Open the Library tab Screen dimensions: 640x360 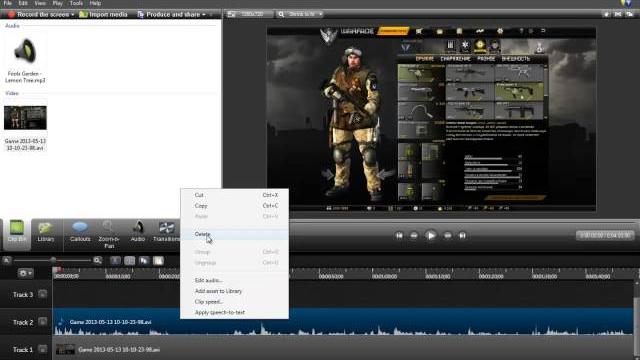pos(46,231)
